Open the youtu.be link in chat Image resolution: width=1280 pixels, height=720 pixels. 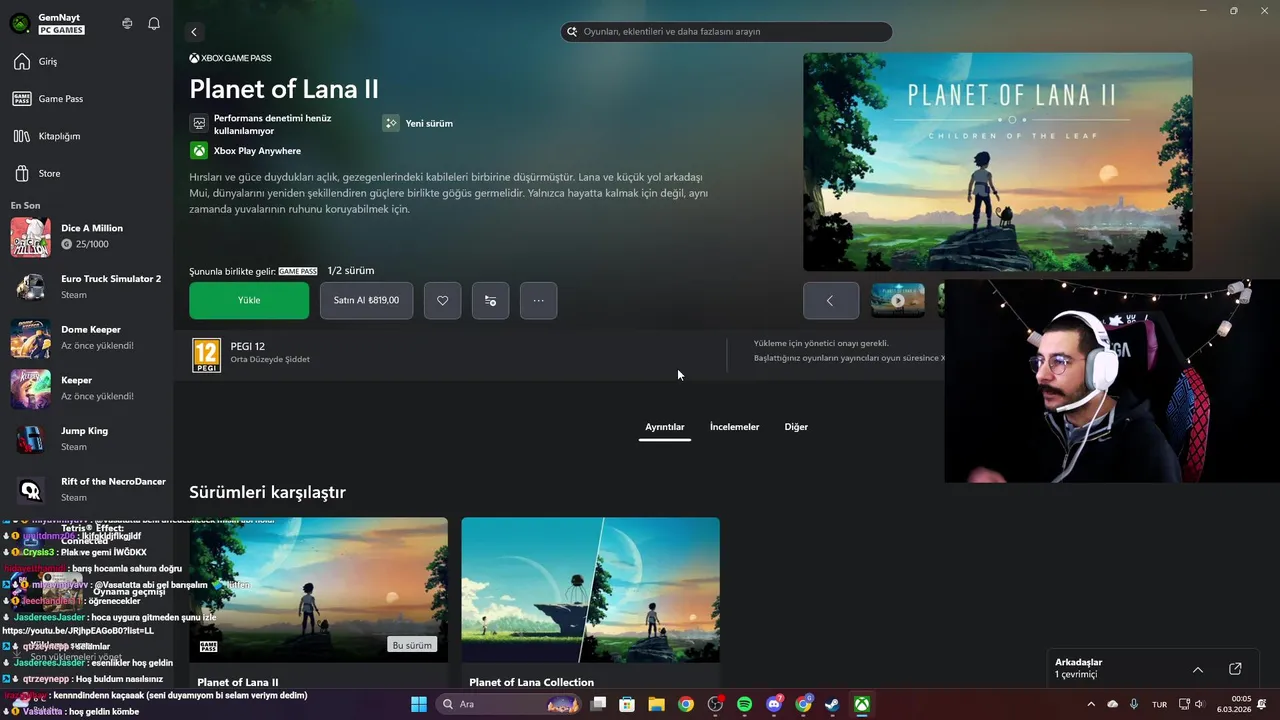(x=78, y=631)
